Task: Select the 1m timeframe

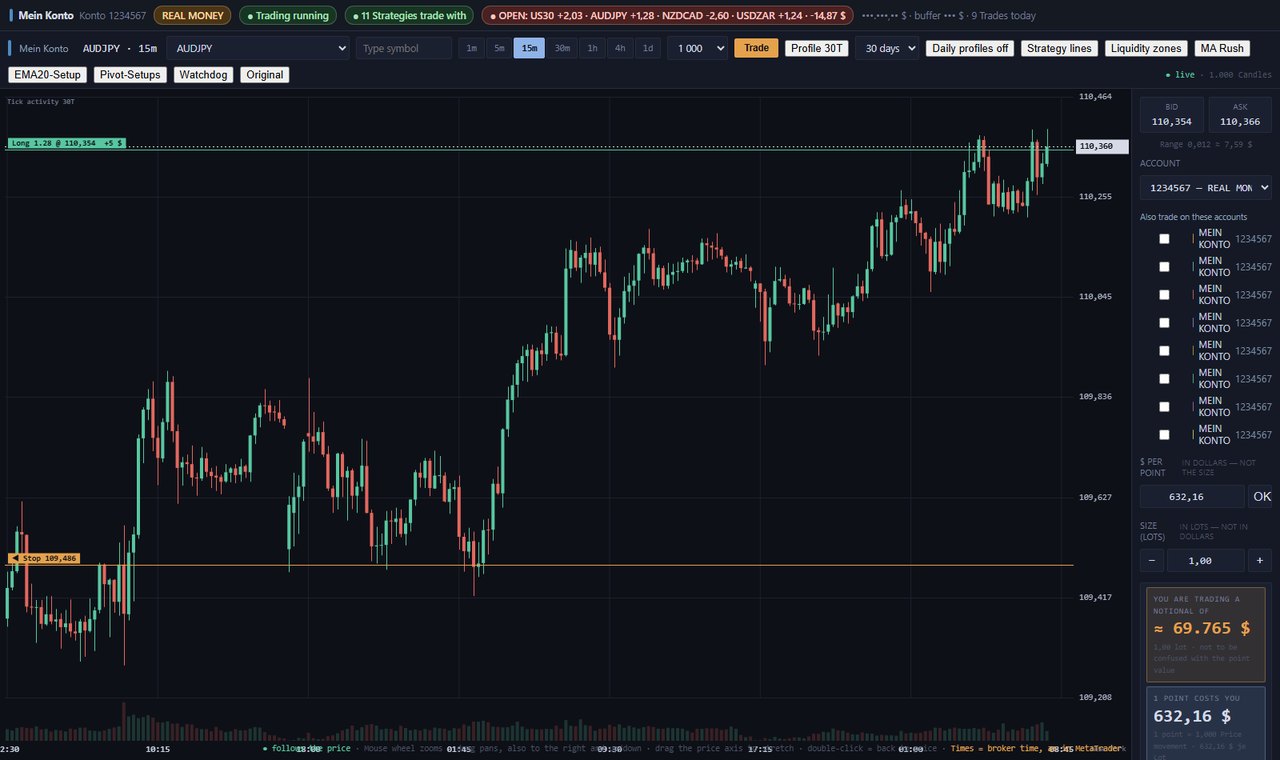Action: click(x=472, y=48)
